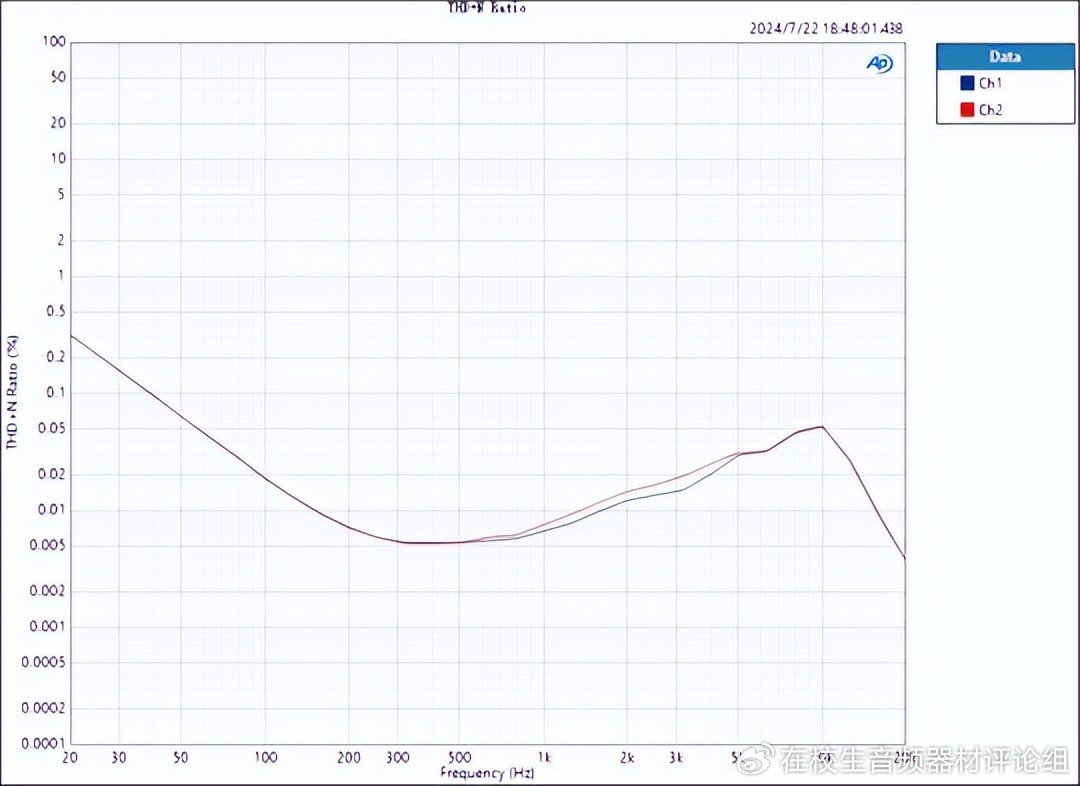Screen dimensions: 1080x786
Task: Select the Ch1 label in the legend
Action: click(x=990, y=84)
